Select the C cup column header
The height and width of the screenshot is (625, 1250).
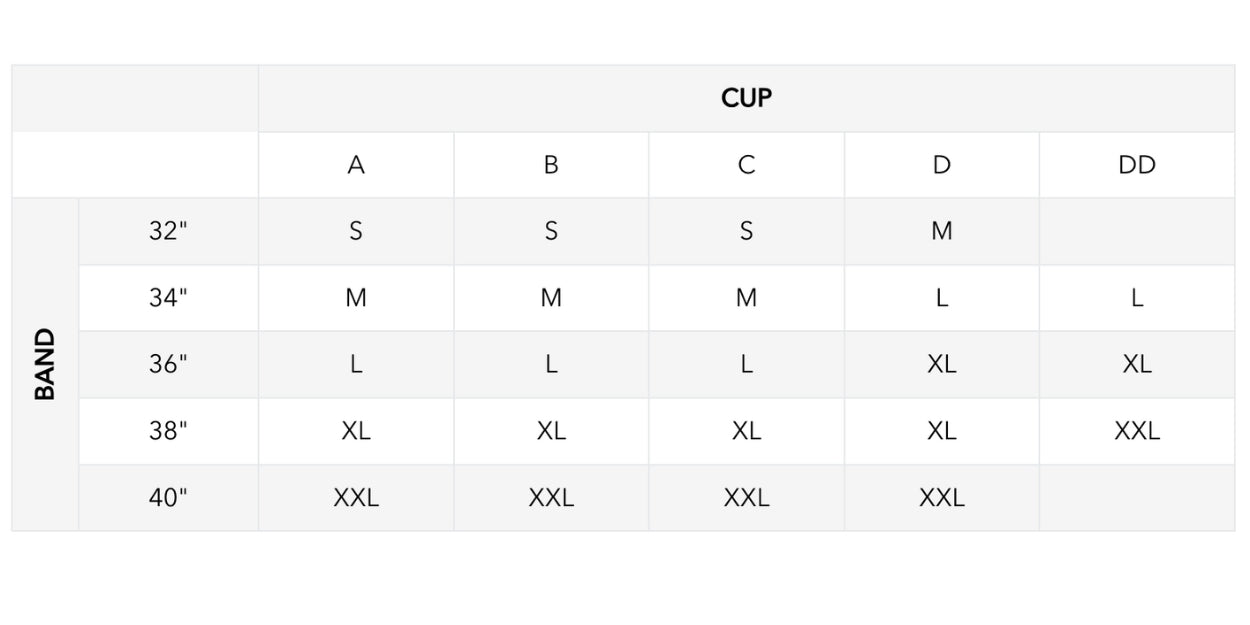click(x=746, y=165)
